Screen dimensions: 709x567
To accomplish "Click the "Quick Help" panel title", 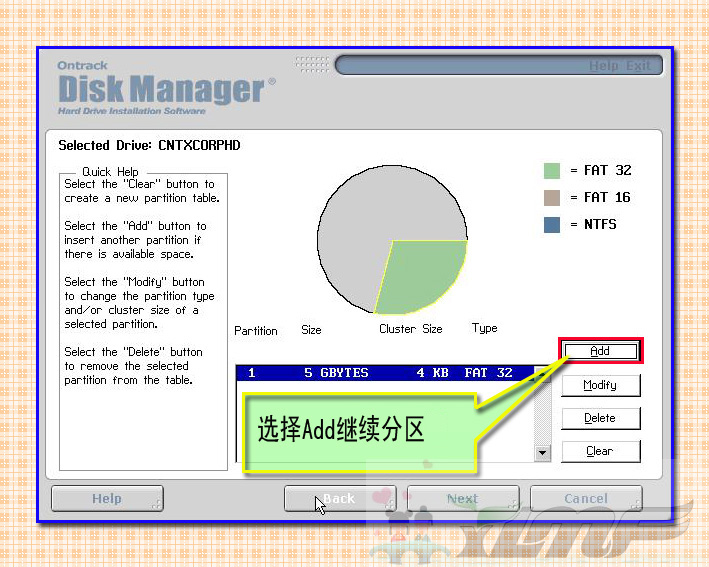I will [110, 172].
